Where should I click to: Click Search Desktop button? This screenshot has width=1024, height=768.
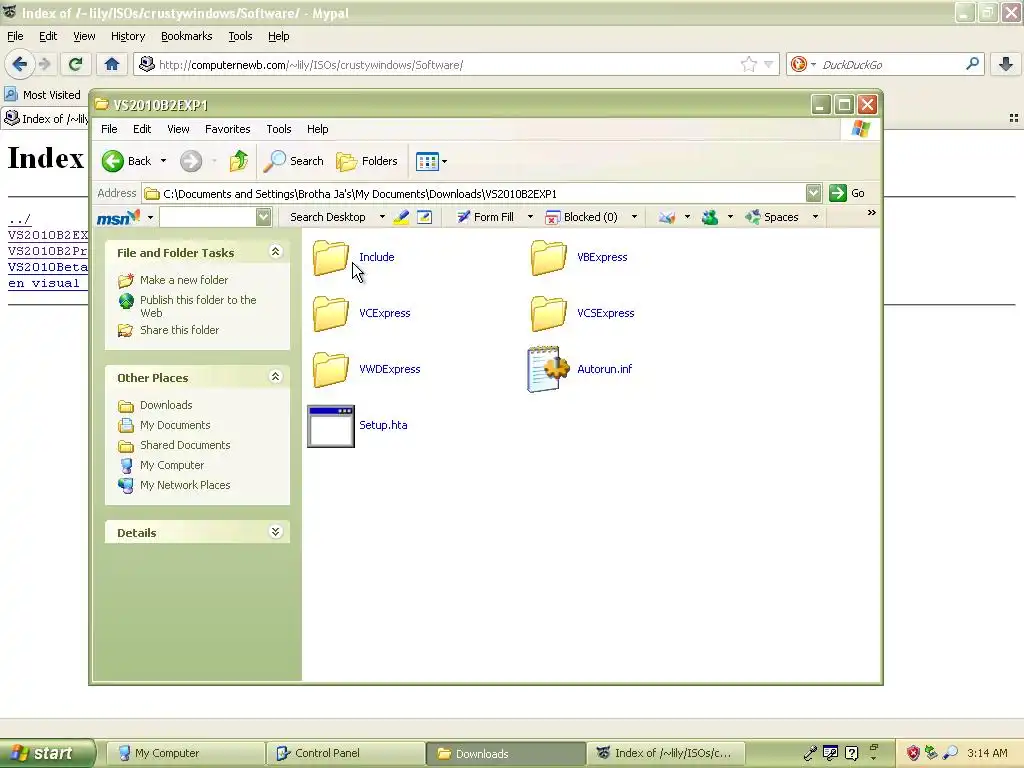click(x=328, y=217)
